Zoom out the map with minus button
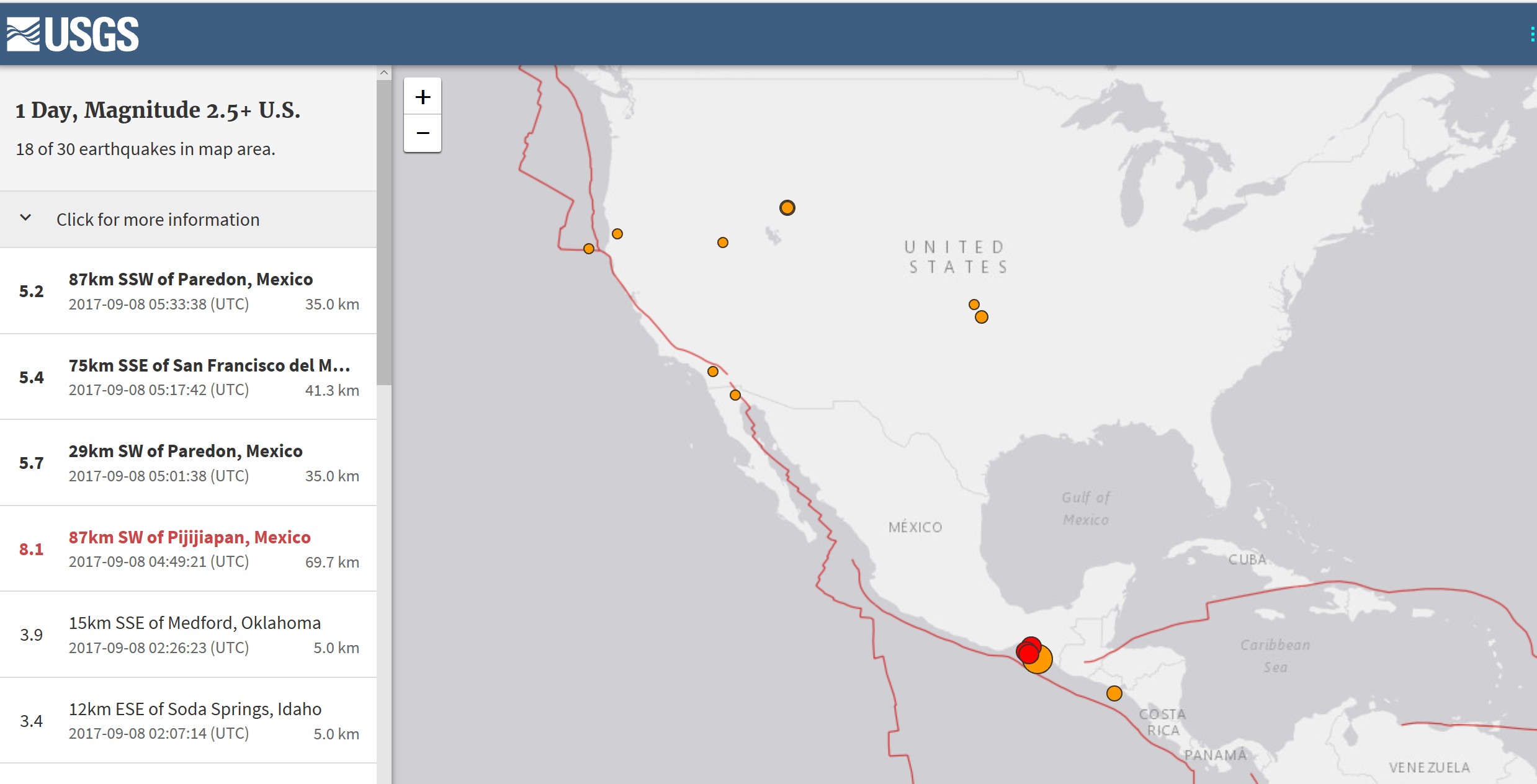The height and width of the screenshot is (784, 1537). click(423, 133)
